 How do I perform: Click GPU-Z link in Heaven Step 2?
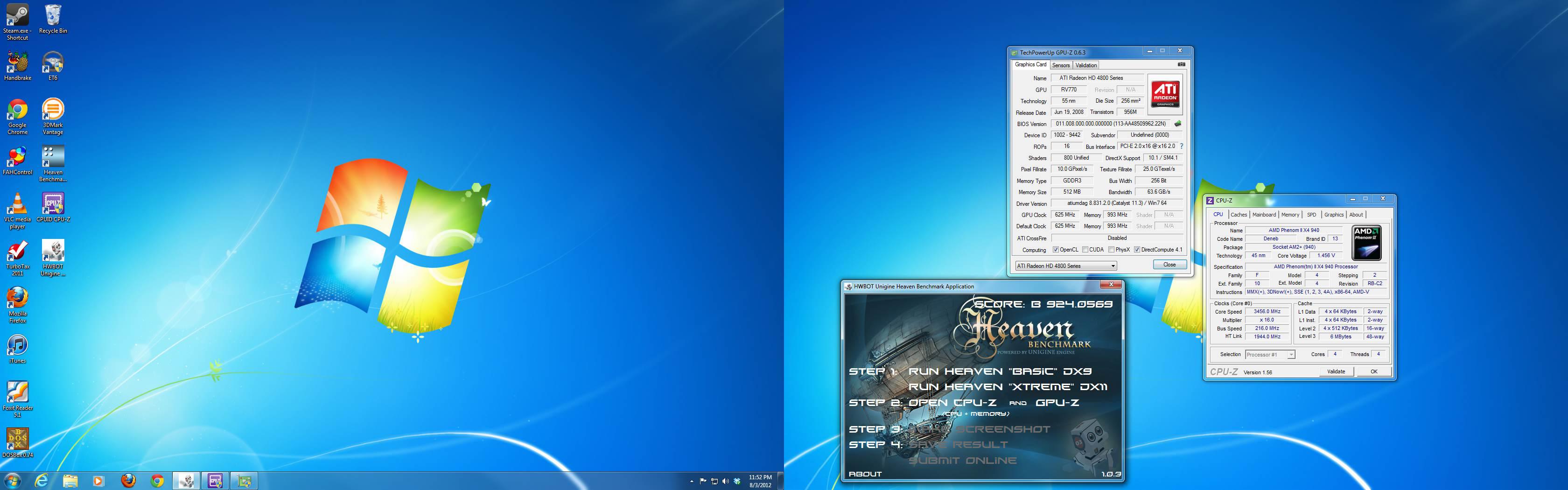coord(1057,402)
